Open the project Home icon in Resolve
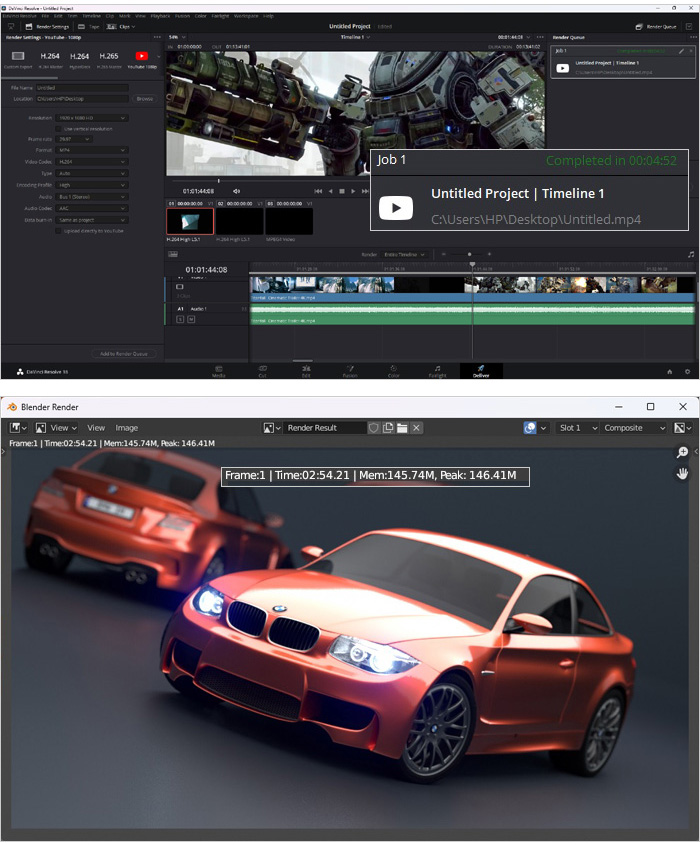Image resolution: width=700 pixels, height=845 pixels. click(670, 371)
